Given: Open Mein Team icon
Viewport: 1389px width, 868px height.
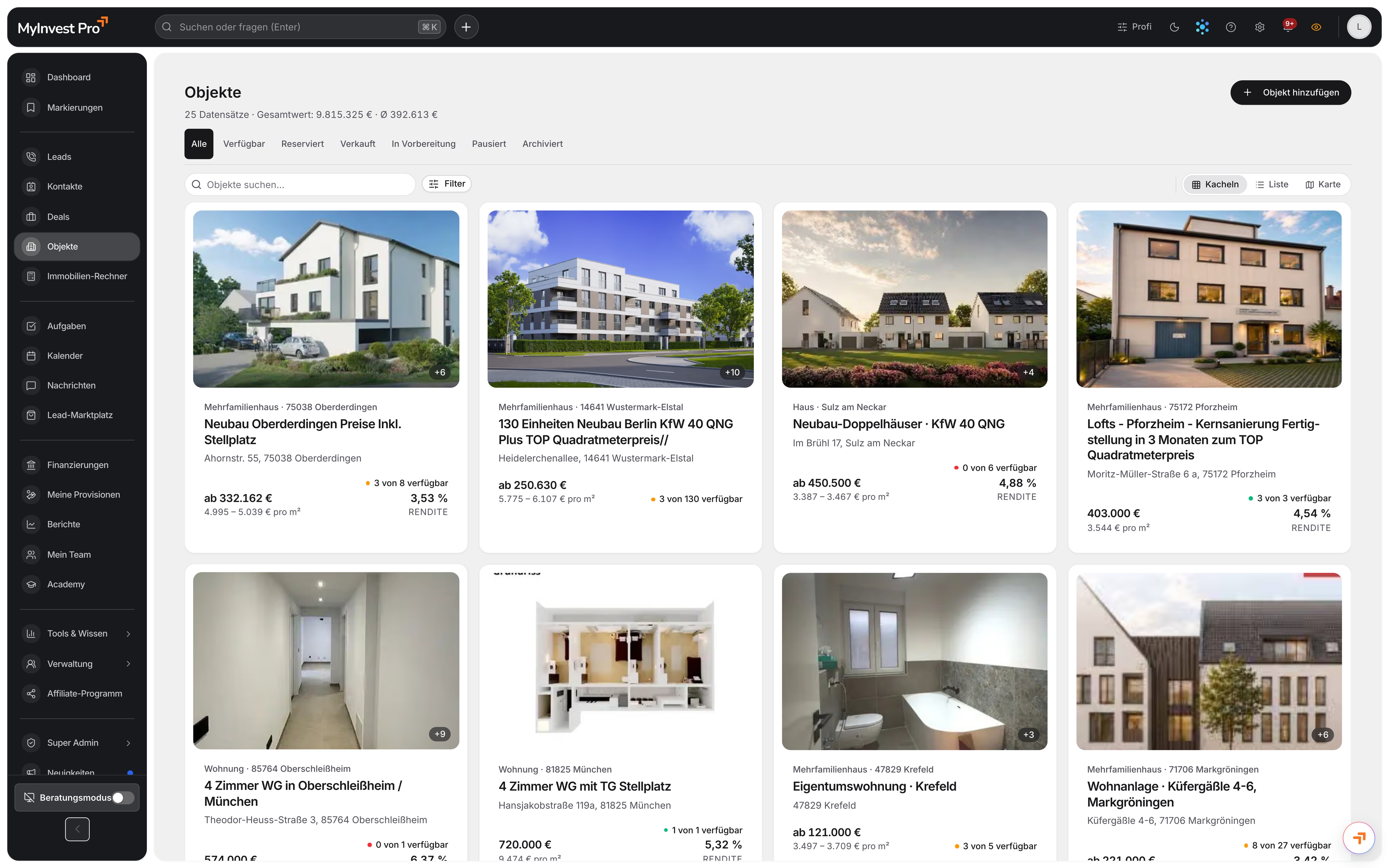Looking at the screenshot, I should 31,554.
